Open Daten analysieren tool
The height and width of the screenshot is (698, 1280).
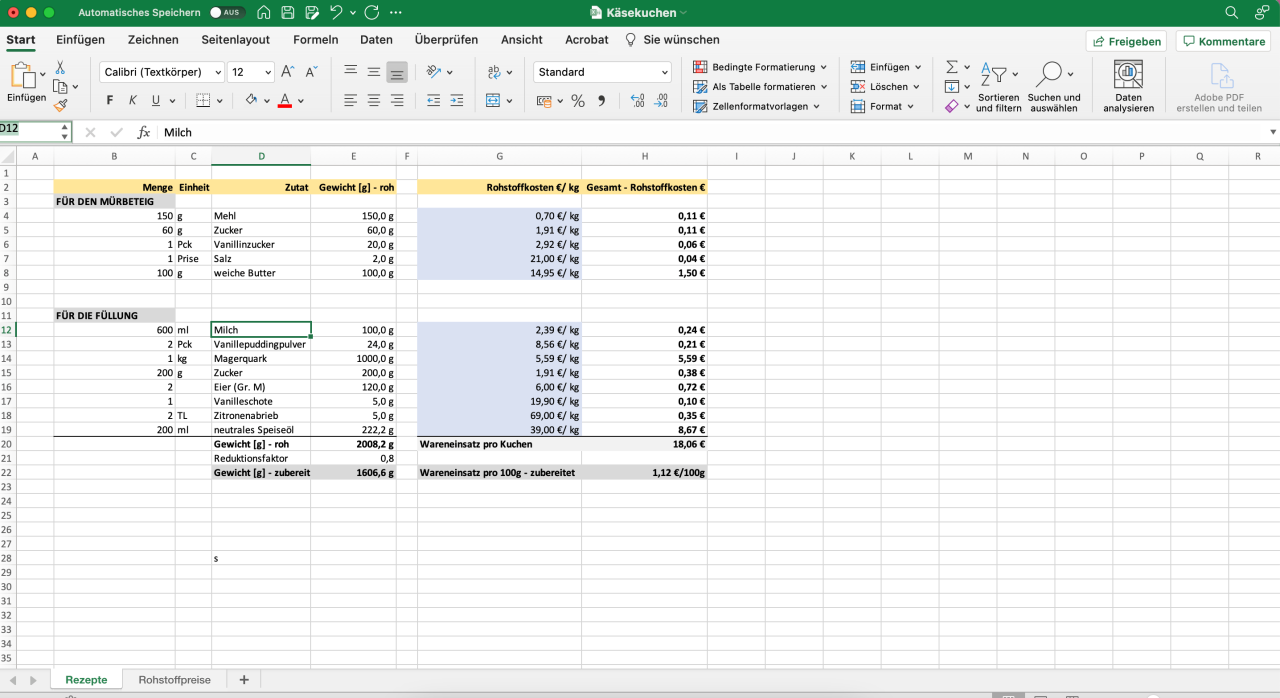pyautogui.click(x=1128, y=86)
